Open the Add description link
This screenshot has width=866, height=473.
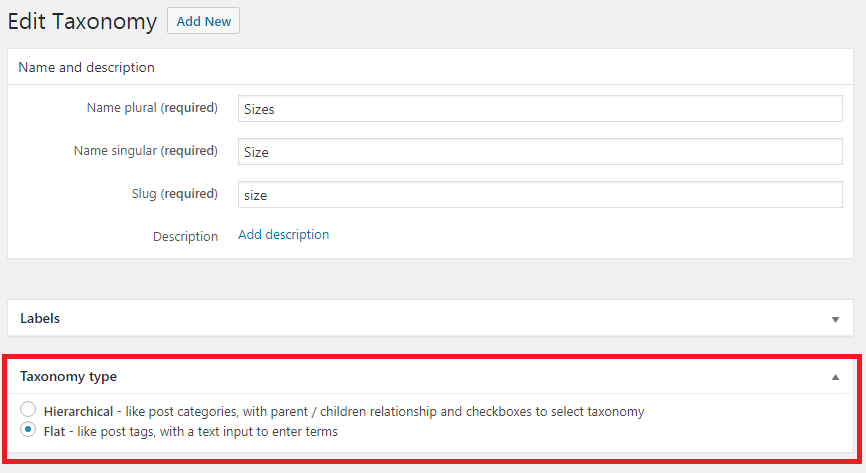coord(283,234)
